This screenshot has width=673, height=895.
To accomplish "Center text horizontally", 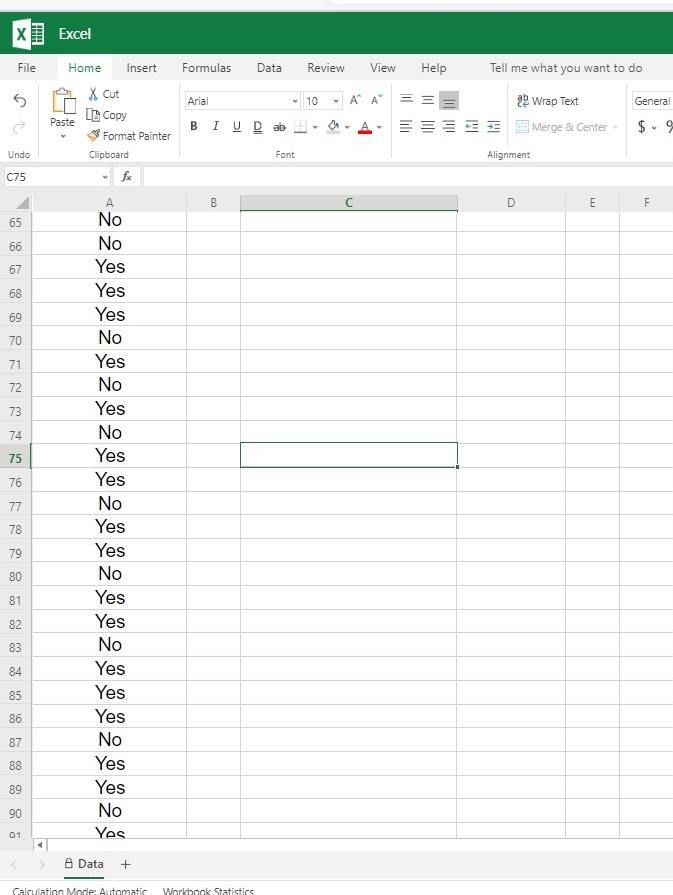I will (428, 127).
